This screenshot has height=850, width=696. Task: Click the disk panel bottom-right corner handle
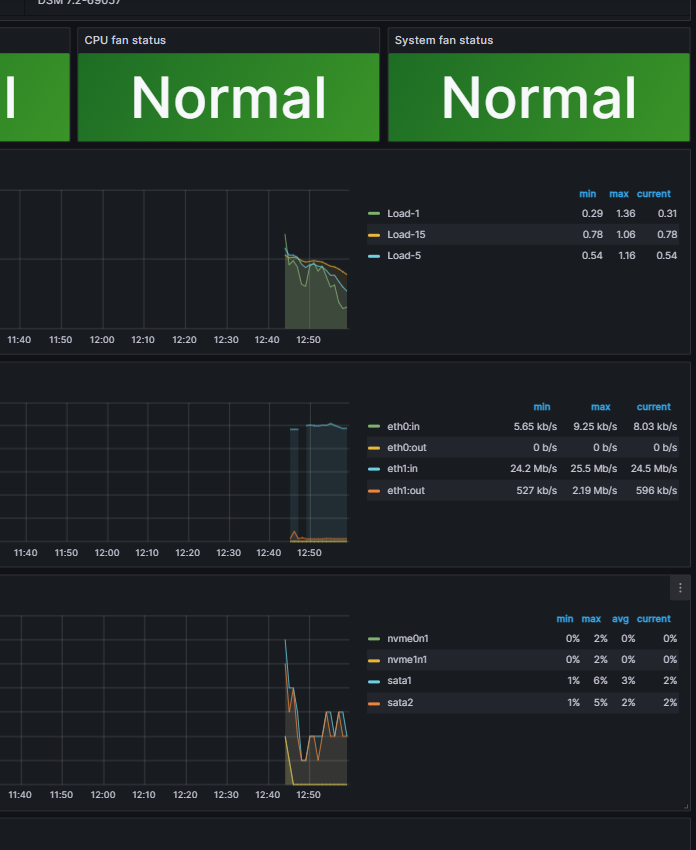pyautogui.click(x=686, y=807)
